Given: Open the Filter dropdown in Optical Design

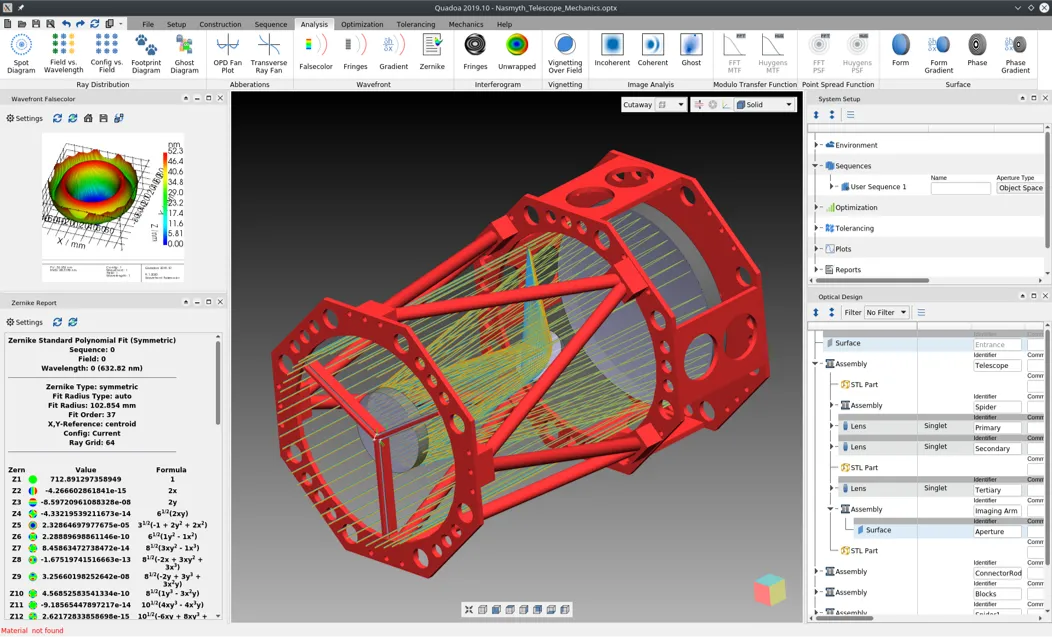Looking at the screenshot, I should tap(886, 313).
